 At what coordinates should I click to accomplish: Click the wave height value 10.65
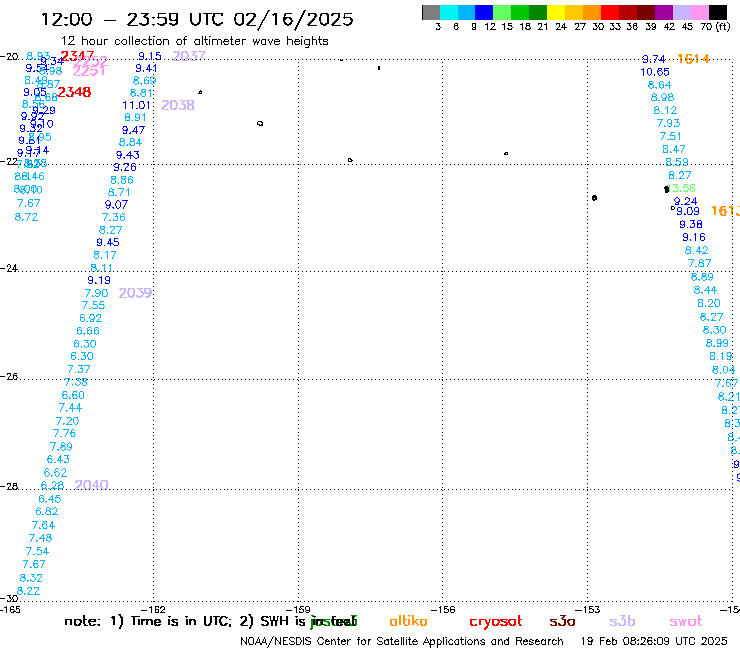[x=655, y=72]
